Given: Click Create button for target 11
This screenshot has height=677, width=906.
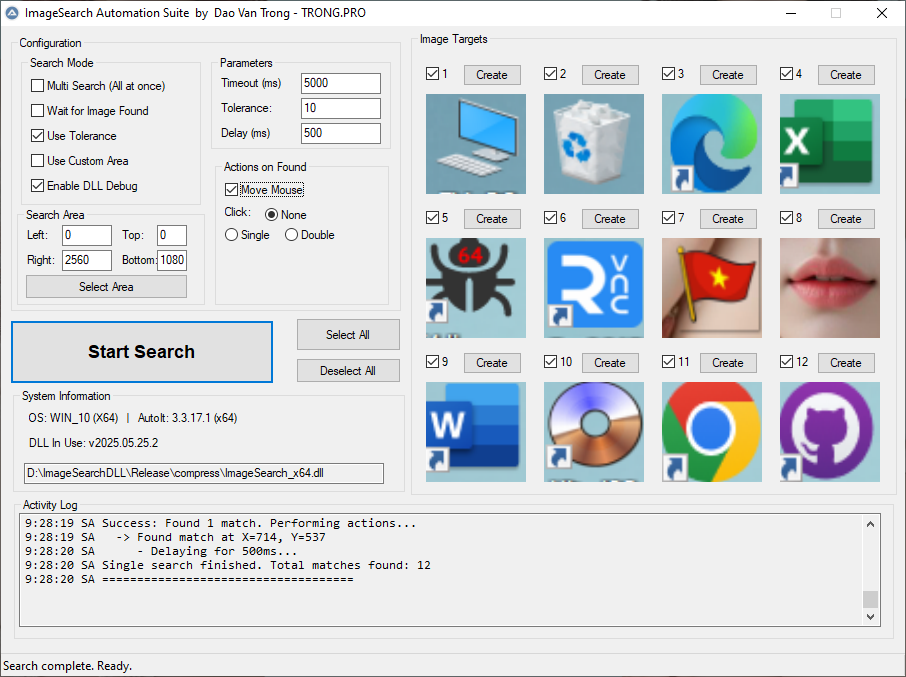Looking at the screenshot, I should (728, 362).
